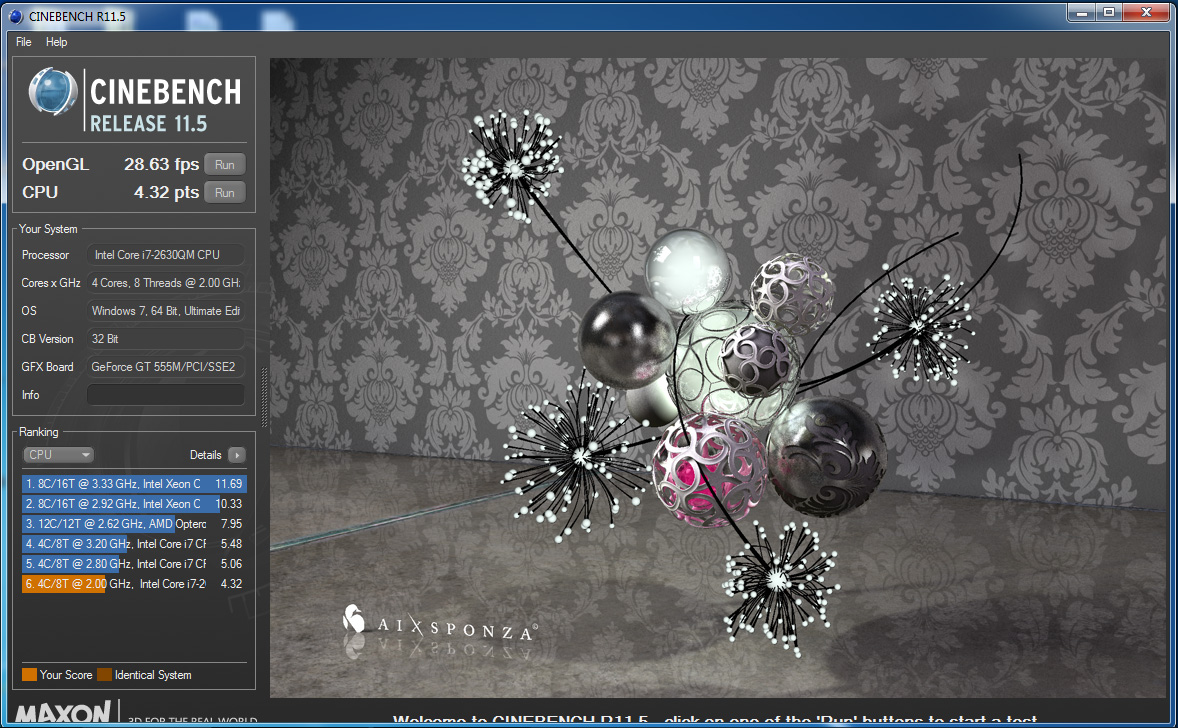Viewport: 1178px width, 728px height.
Task: Run the OpenGL benchmark test
Action: click(225, 165)
